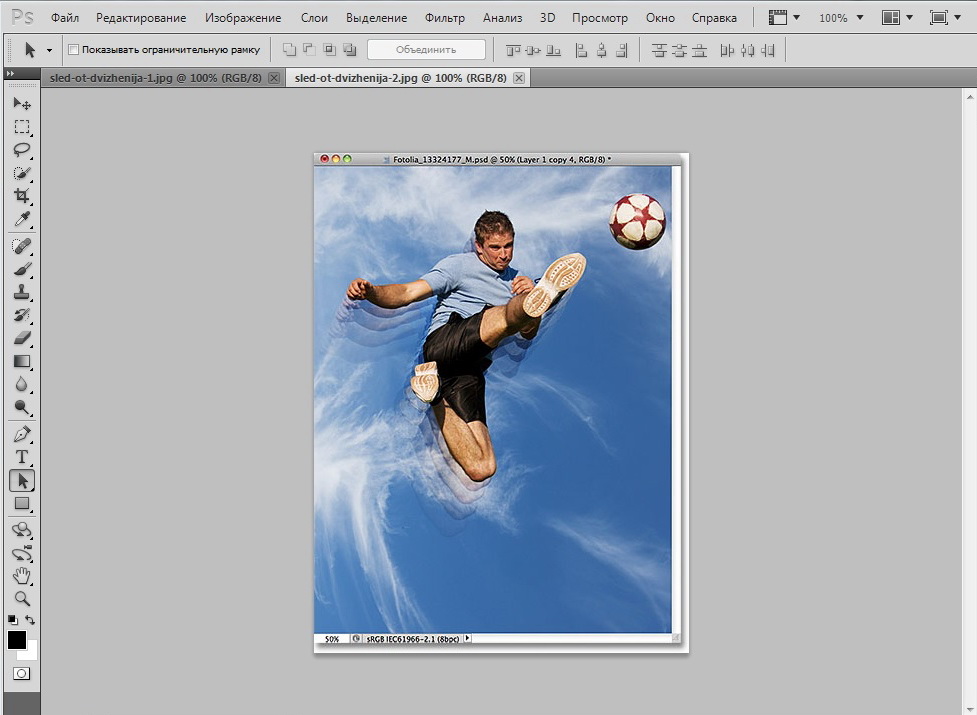Click the Subtract from shape area icon

309,50
